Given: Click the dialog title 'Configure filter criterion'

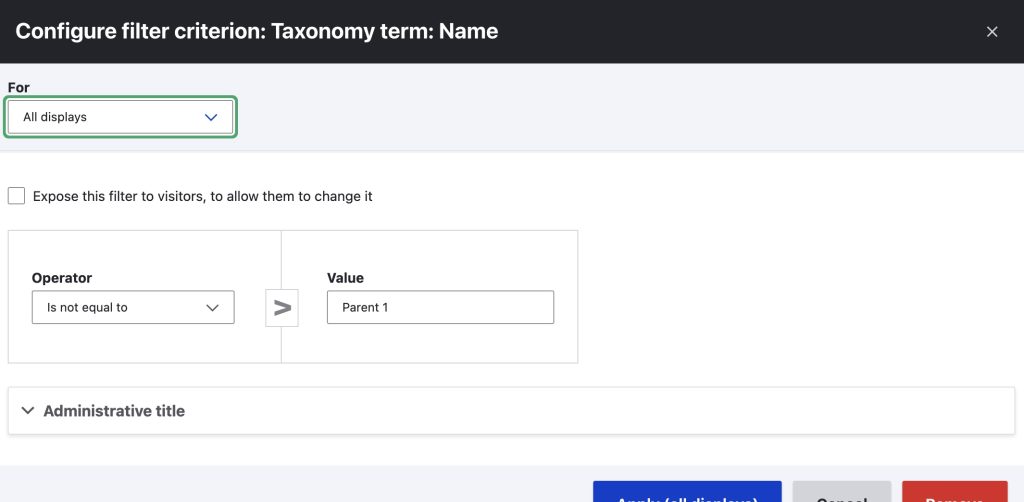Looking at the screenshot, I should (257, 31).
